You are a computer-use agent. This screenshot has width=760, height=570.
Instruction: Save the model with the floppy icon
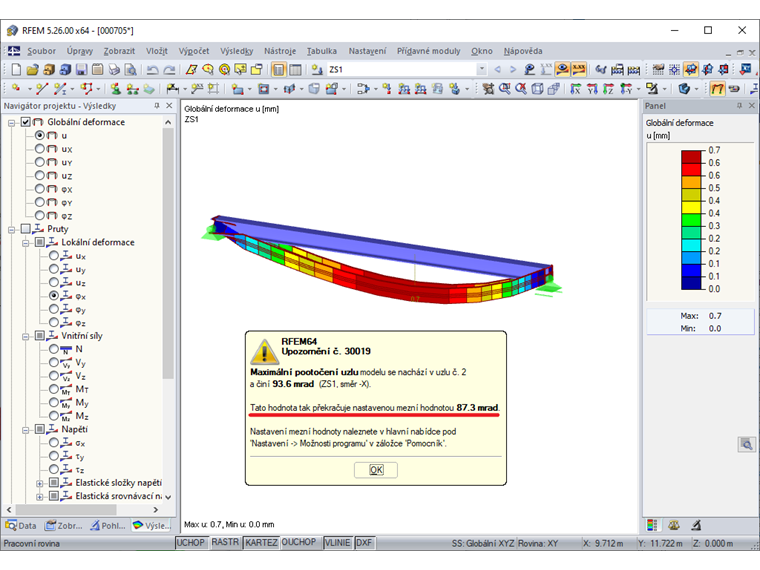click(81, 69)
